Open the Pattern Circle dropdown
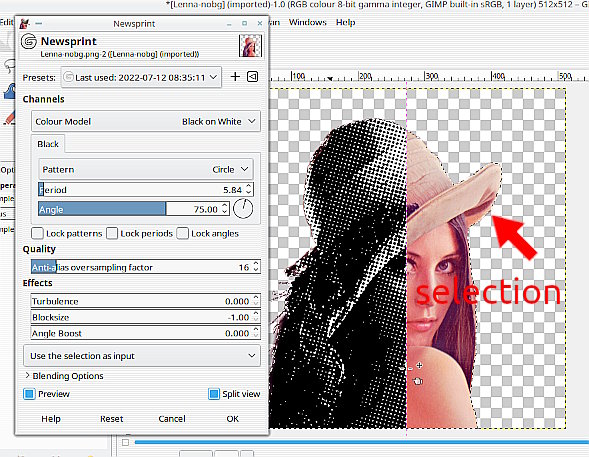 [146, 169]
